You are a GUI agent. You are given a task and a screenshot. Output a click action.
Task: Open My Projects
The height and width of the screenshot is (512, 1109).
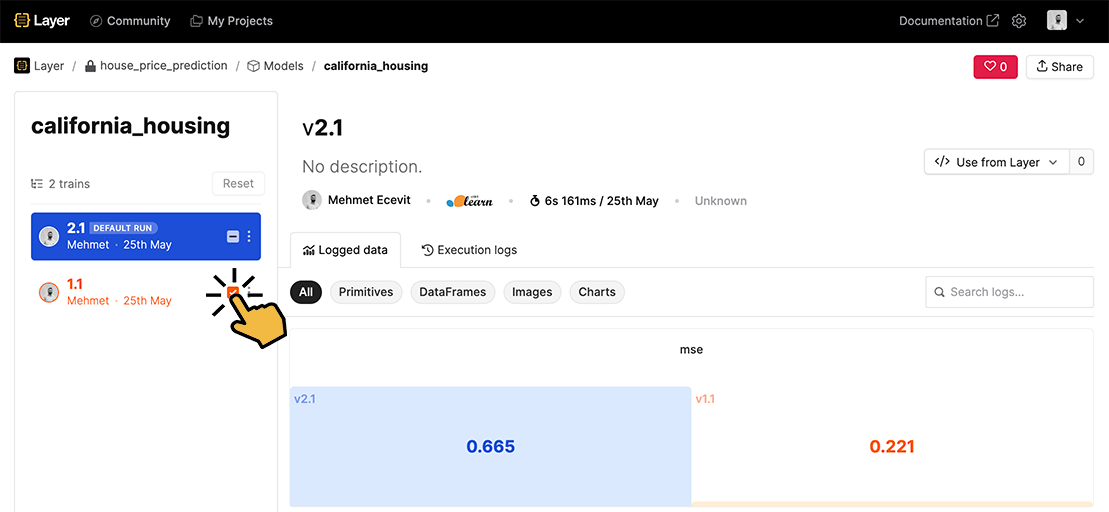[231, 21]
